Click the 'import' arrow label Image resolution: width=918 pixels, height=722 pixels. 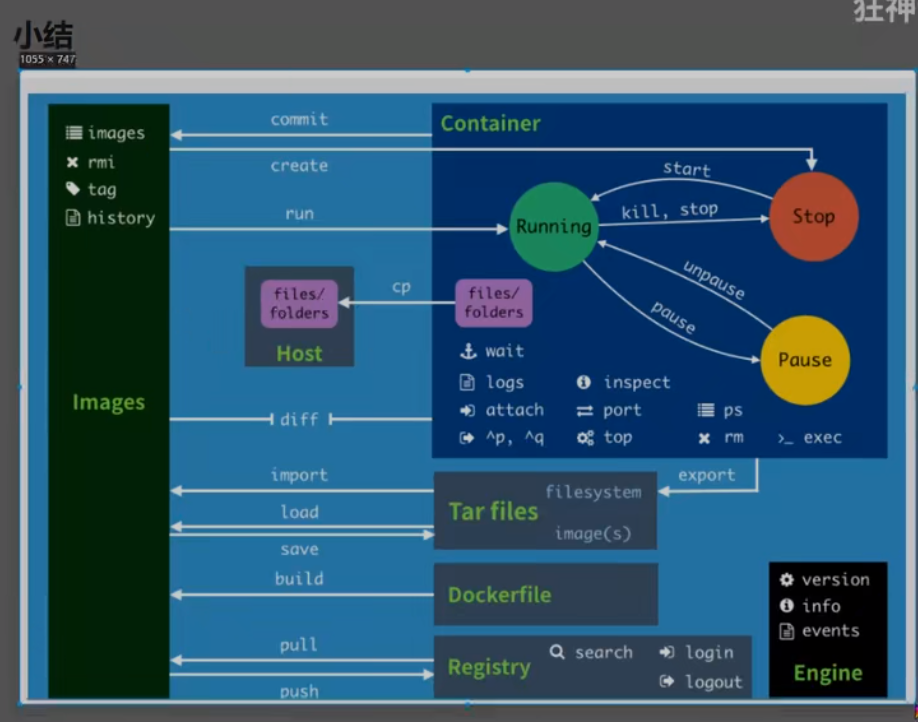pyautogui.click(x=299, y=475)
